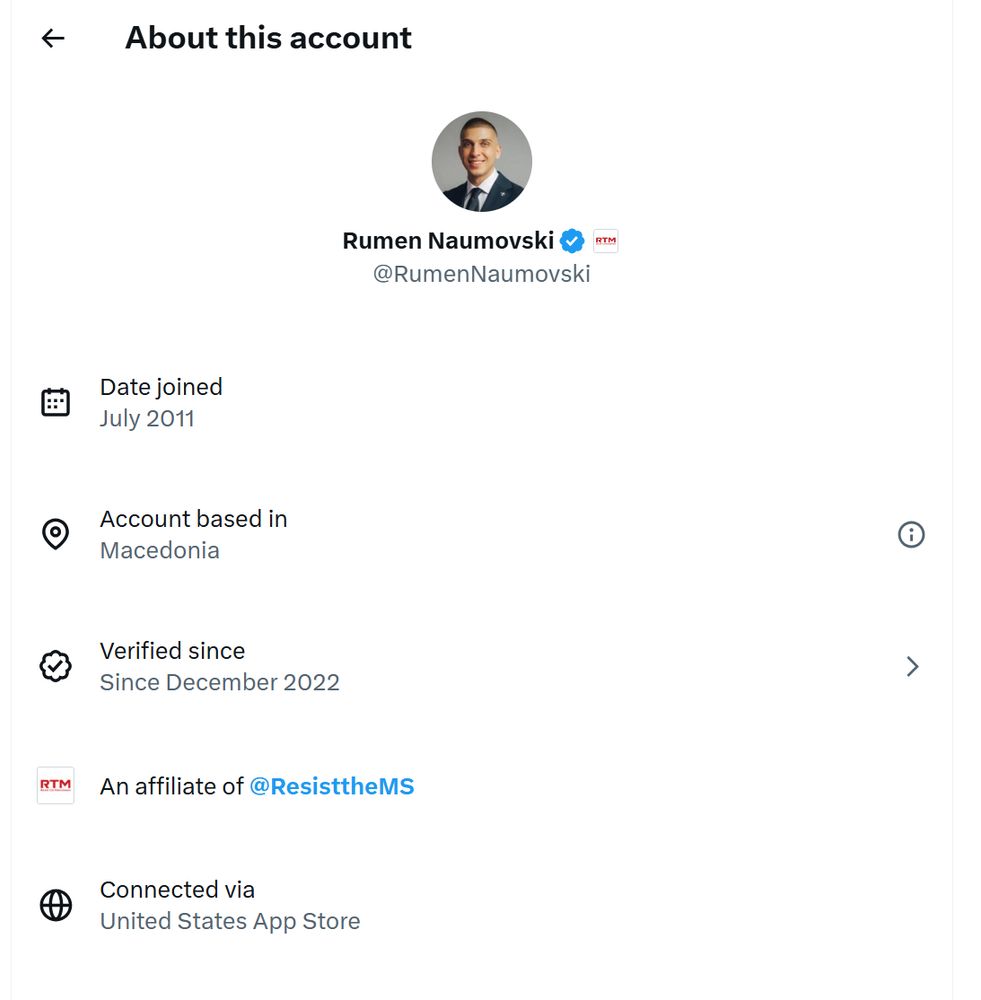Viewport: 981px width, 1000px height.
Task: Expand Verified since details using the chevron
Action: pyautogui.click(x=912, y=667)
